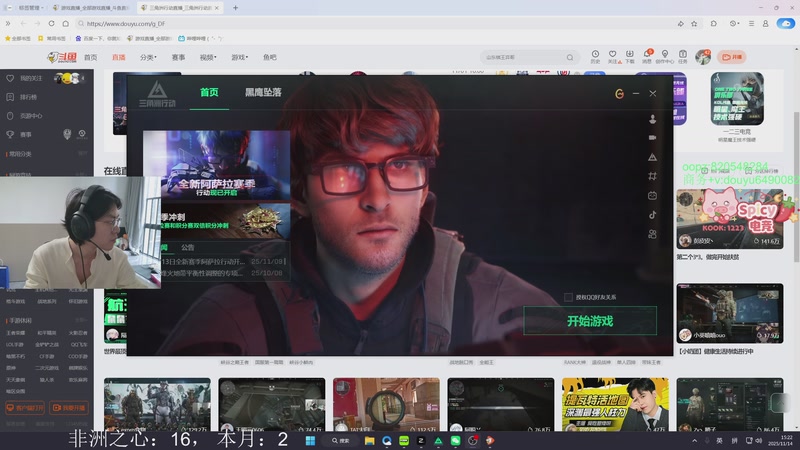Open 排行榜 in Douyu left sidebar

click(28, 97)
